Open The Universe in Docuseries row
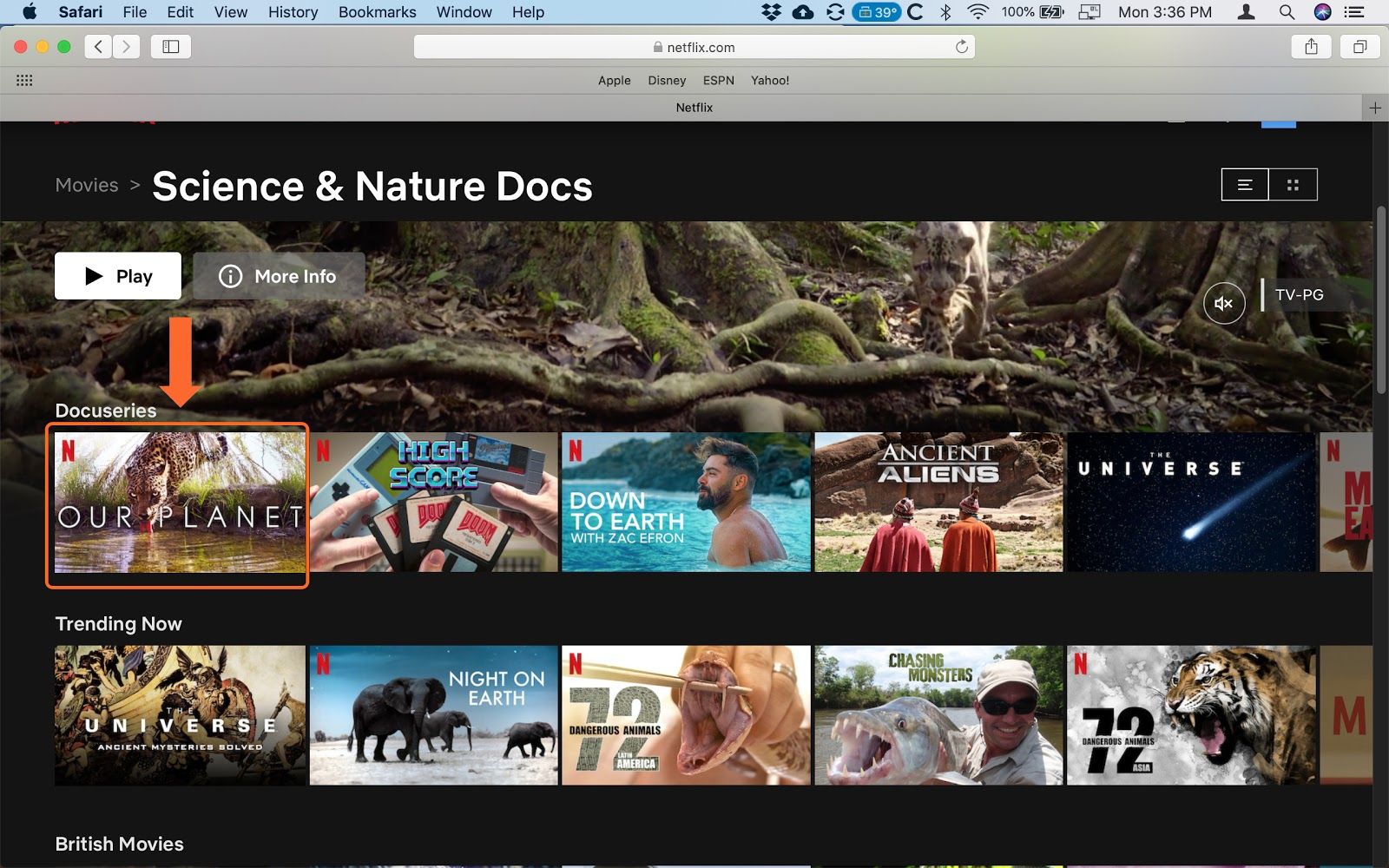1389x868 pixels. (1191, 503)
